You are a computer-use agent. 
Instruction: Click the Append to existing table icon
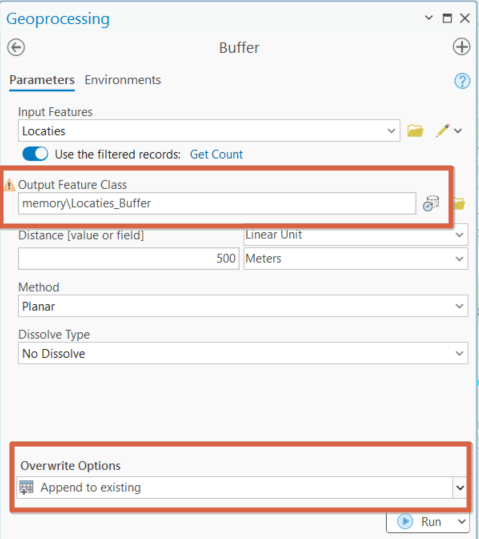click(x=26, y=487)
